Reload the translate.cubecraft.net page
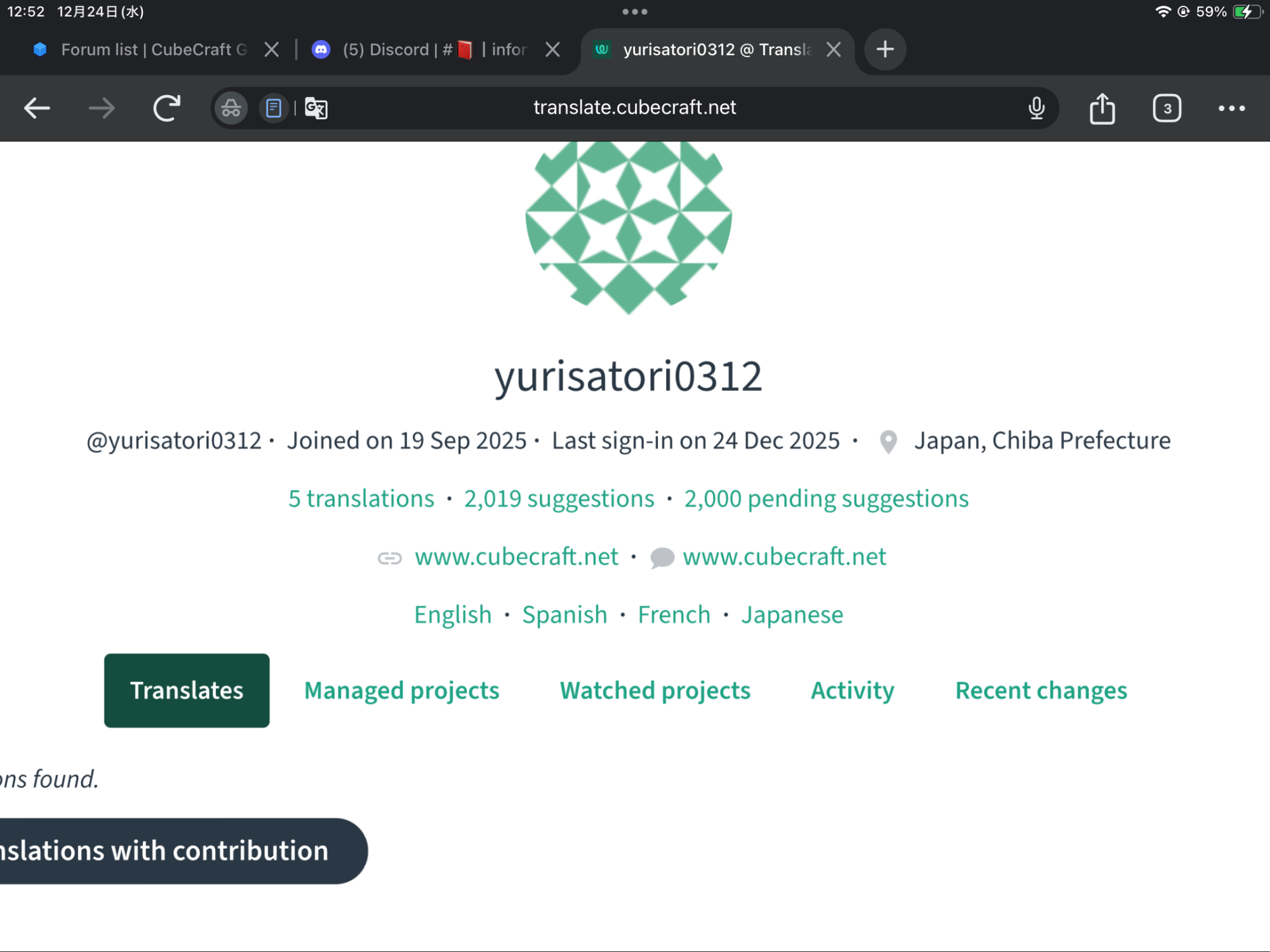Screen dimensions: 1270x952 pos(167,108)
